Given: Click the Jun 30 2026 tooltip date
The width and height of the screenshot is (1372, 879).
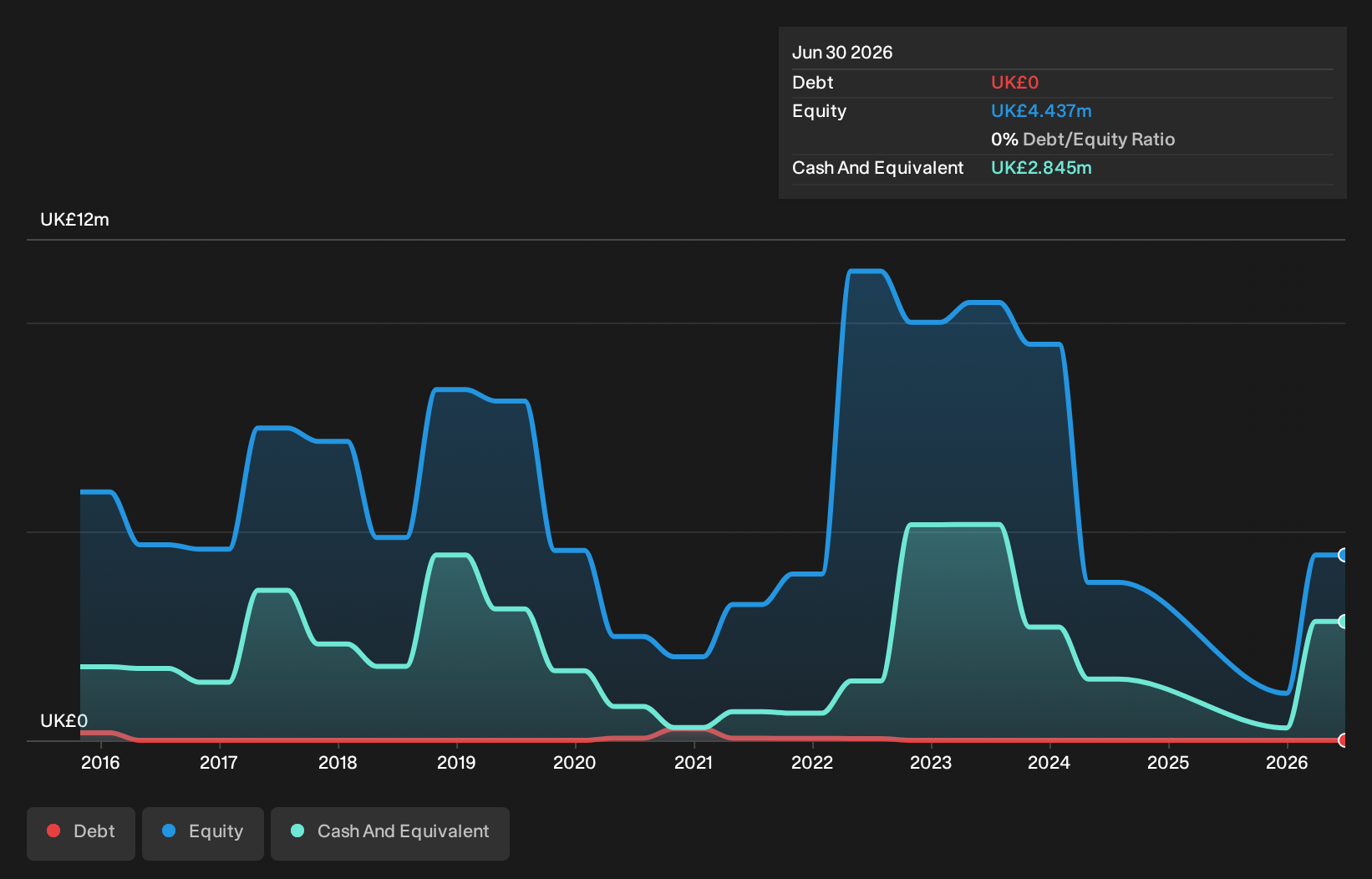Looking at the screenshot, I should (842, 53).
